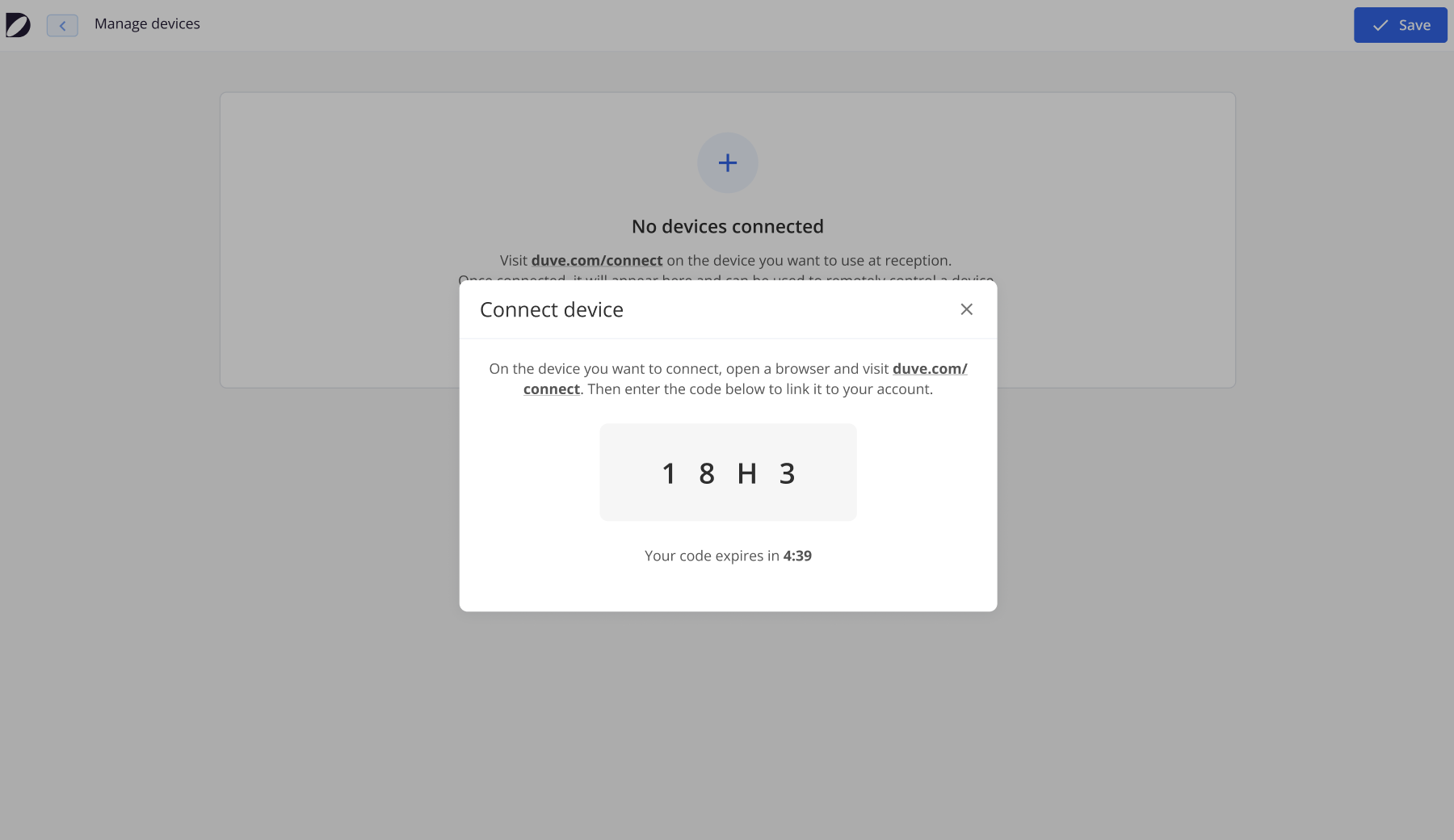
Task: Click the Duve logo icon
Action: pos(18,25)
